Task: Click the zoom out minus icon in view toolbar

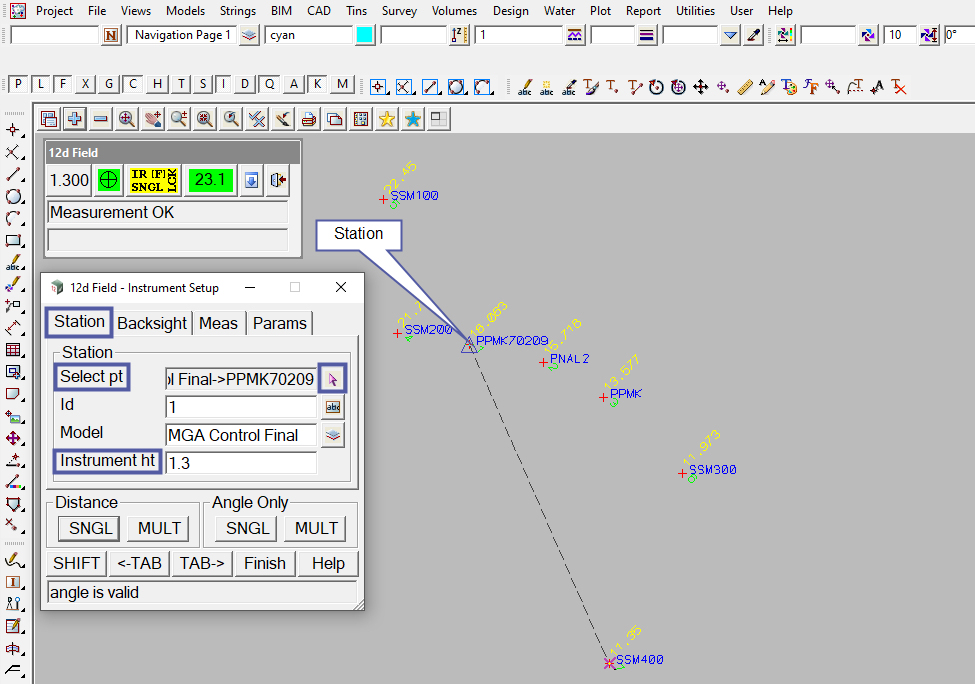Action: coord(101,120)
